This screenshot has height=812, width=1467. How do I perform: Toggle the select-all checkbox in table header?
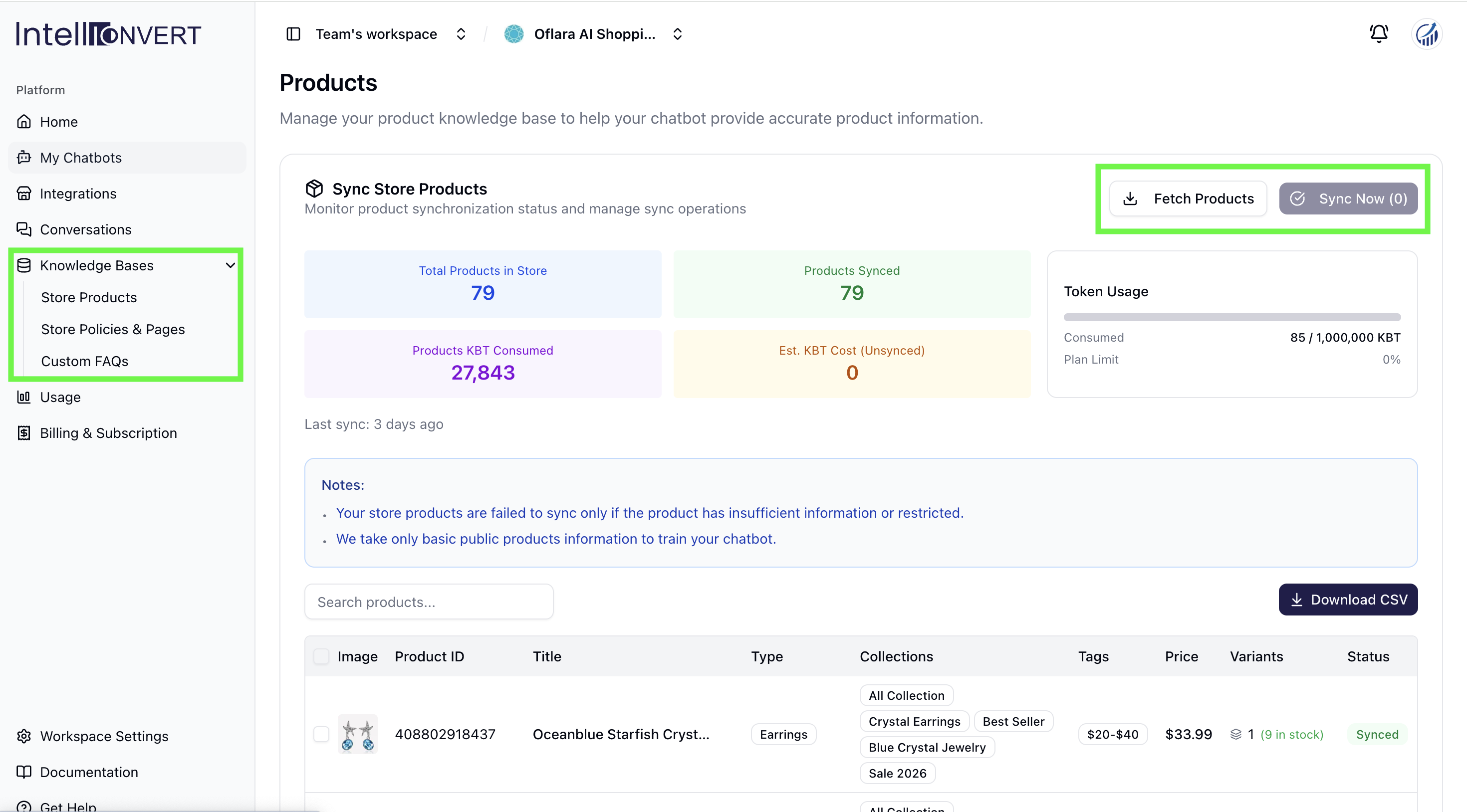(x=321, y=656)
